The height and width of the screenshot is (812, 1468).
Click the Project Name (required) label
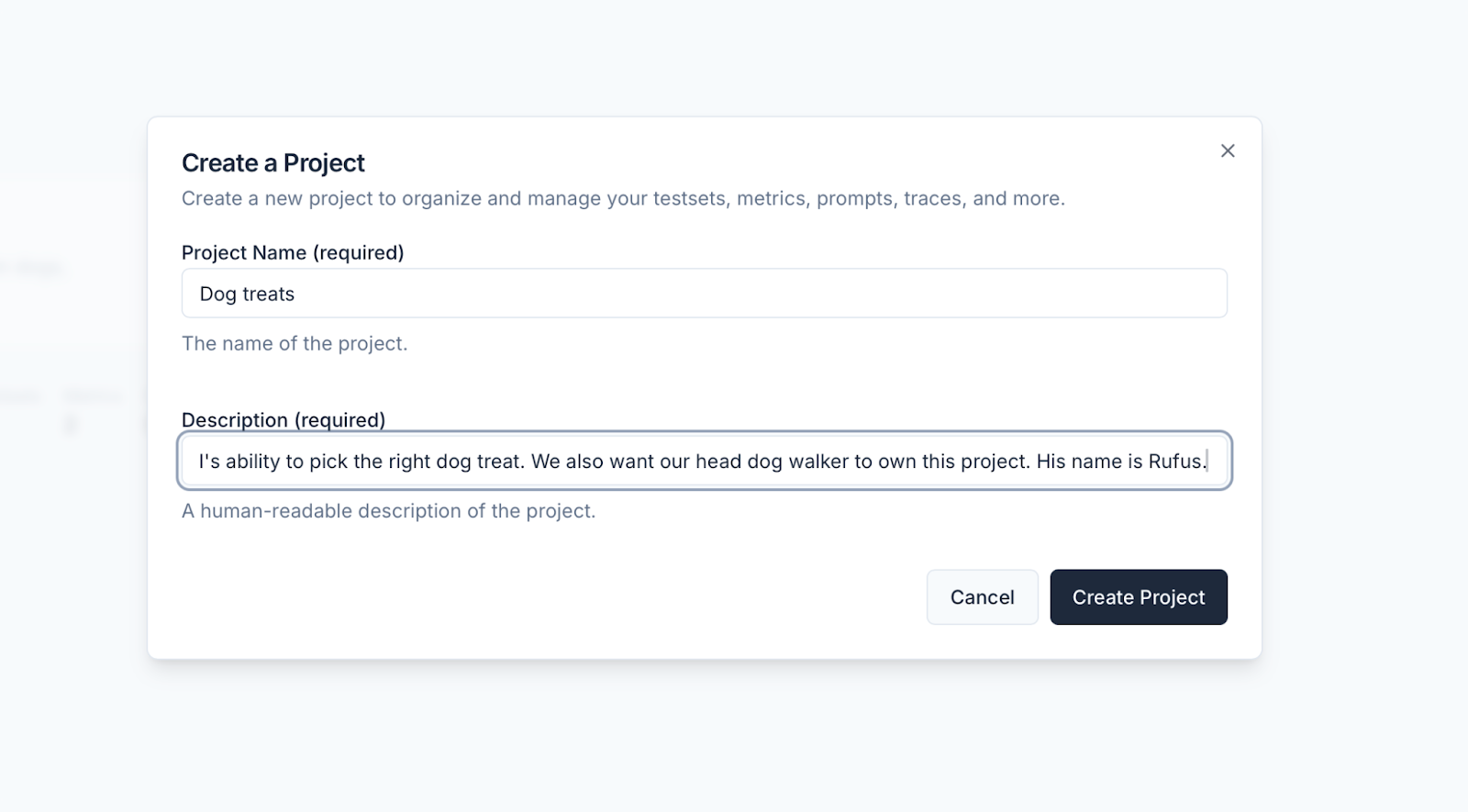pos(293,252)
